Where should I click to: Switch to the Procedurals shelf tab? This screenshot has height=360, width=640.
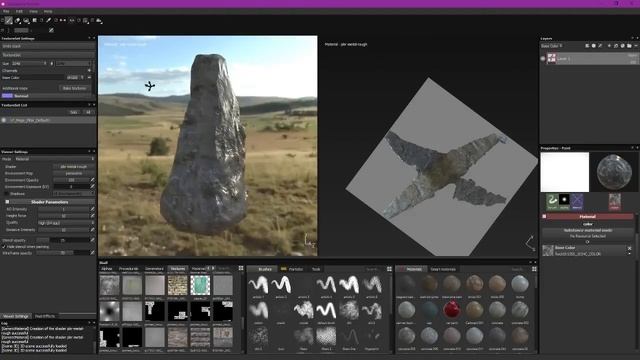point(129,269)
